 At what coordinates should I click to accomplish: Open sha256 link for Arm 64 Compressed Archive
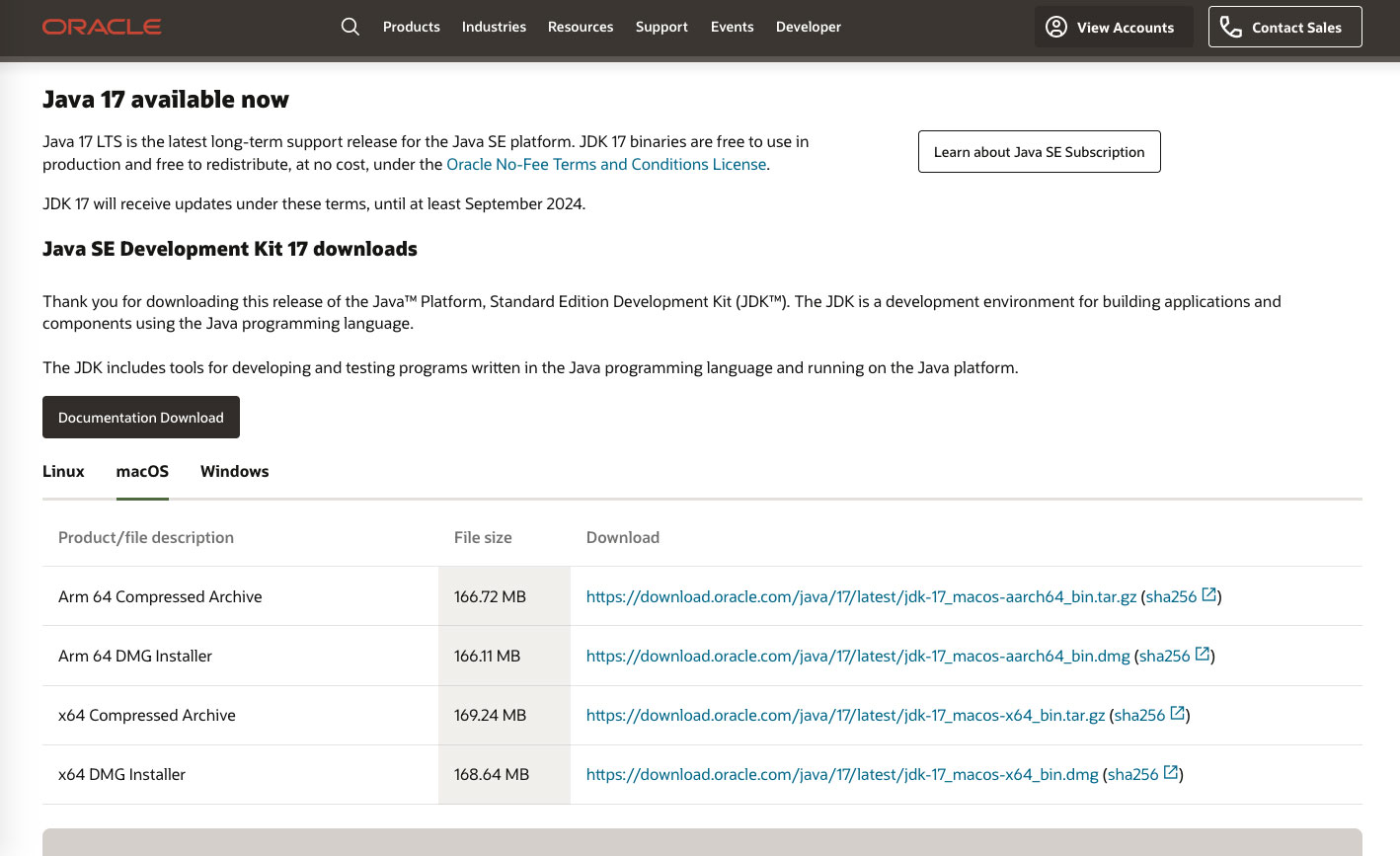pyautogui.click(x=1171, y=596)
